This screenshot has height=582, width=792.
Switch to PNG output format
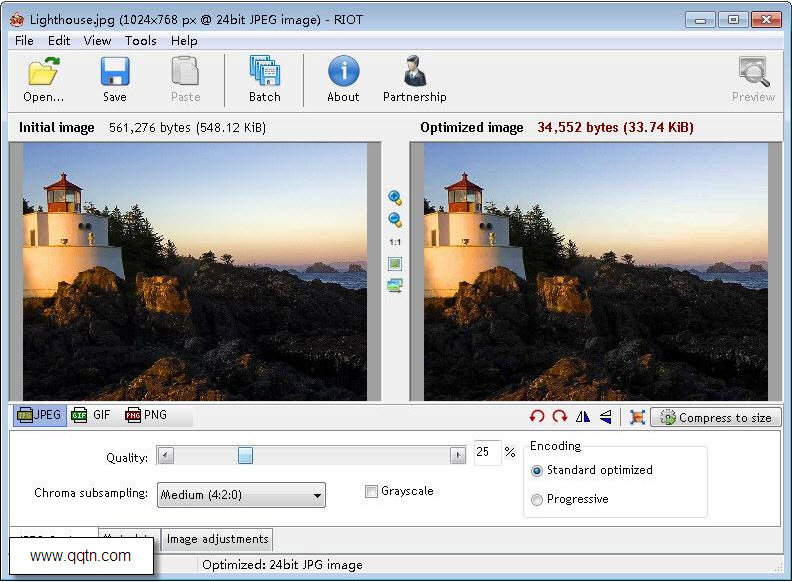tap(146, 415)
